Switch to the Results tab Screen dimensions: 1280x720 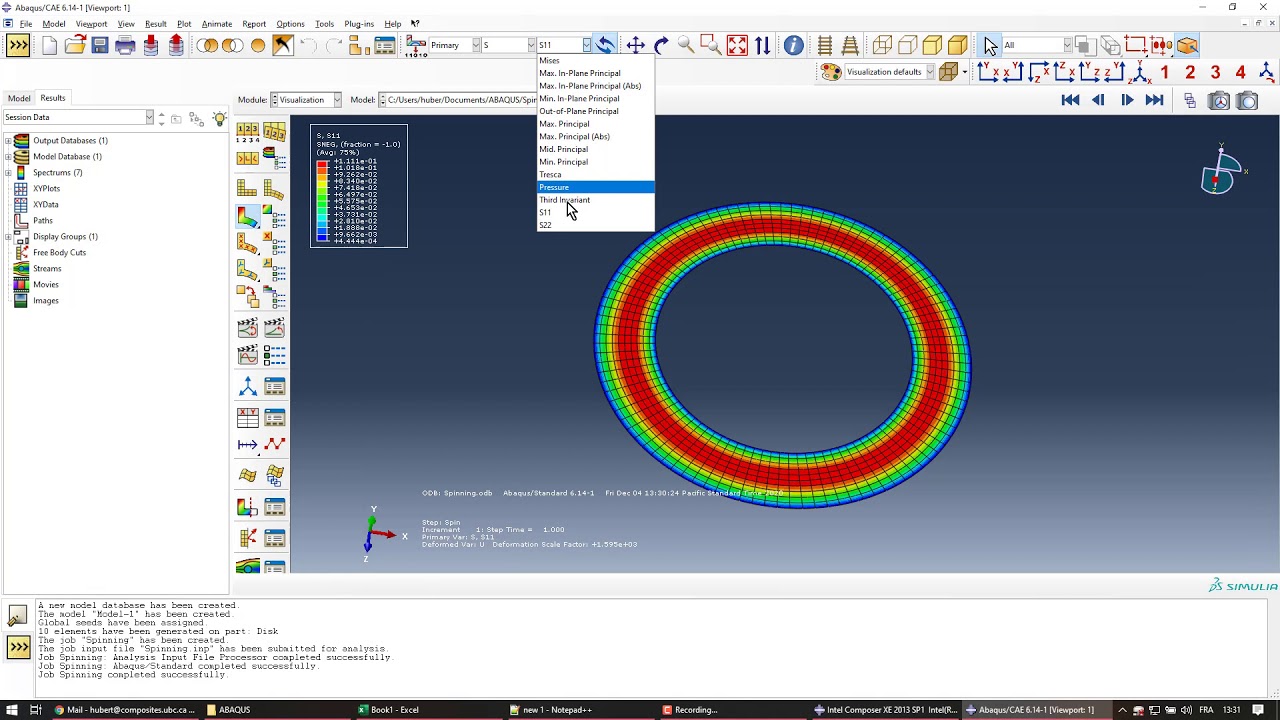click(x=53, y=98)
